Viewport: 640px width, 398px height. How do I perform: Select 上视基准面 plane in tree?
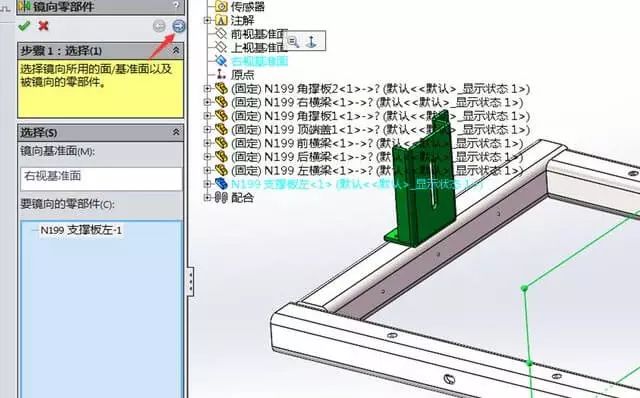[258, 48]
